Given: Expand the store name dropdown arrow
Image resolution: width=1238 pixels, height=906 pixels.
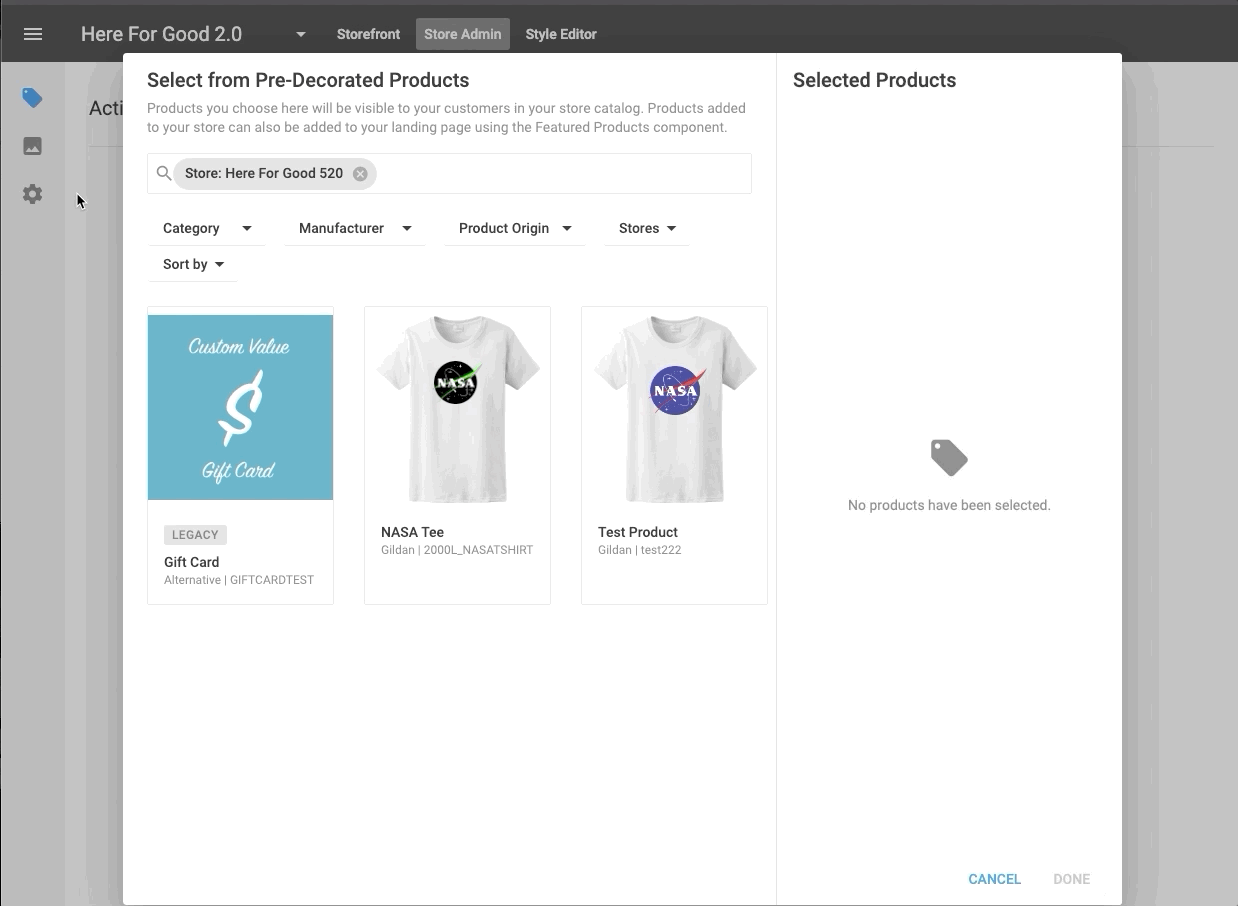Looking at the screenshot, I should (300, 35).
